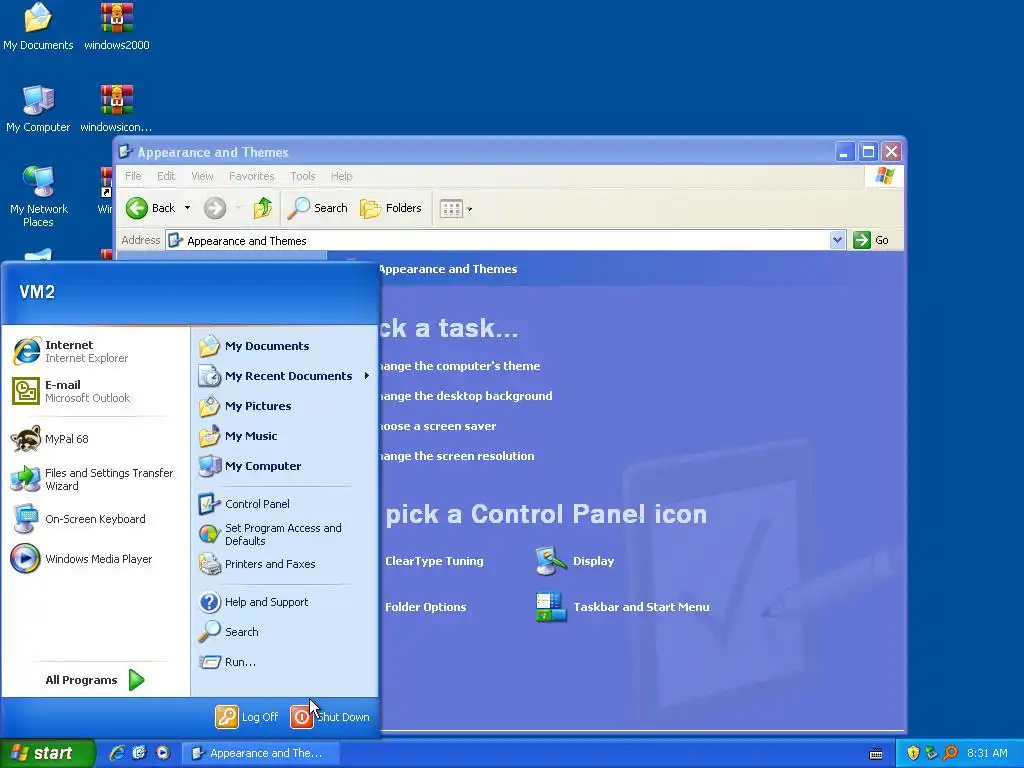This screenshot has width=1024, height=768.
Task: Click the Shut Down button
Action: [330, 717]
